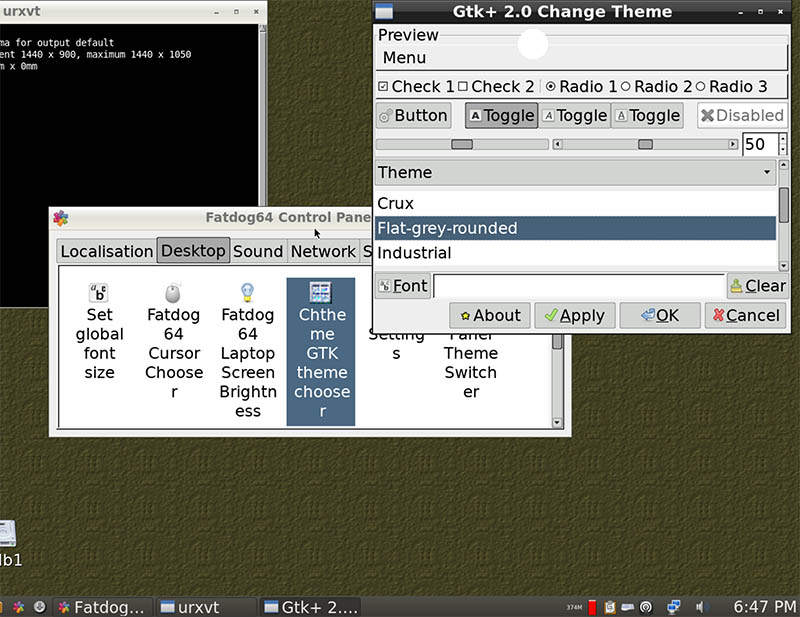800x617 pixels.
Task: Click the spin box value 50
Action: [x=760, y=144]
